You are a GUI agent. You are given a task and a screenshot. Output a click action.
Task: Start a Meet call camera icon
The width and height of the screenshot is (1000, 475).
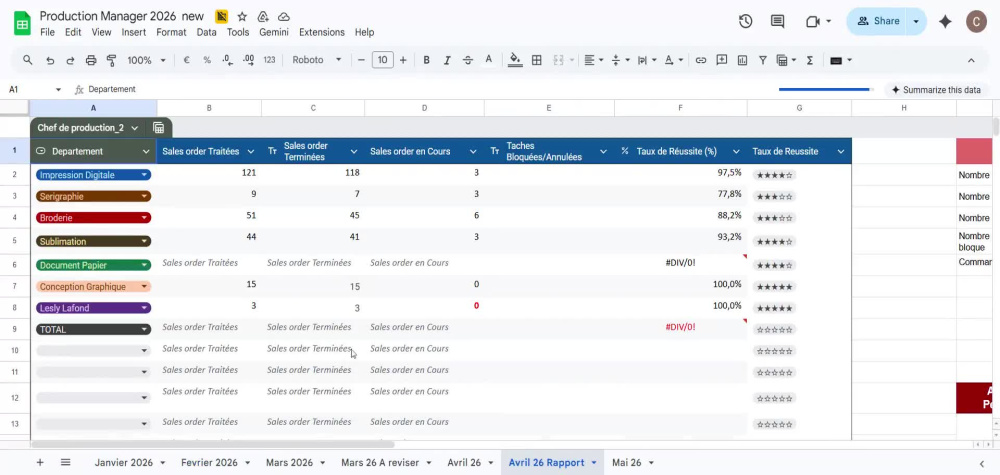tap(812, 21)
